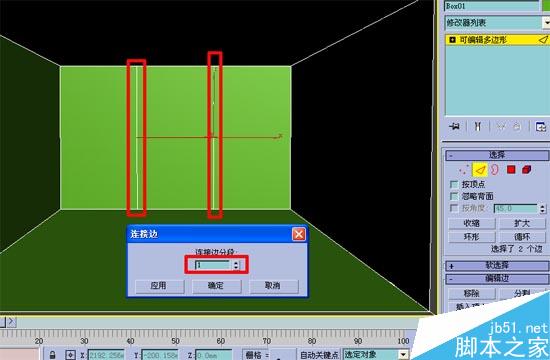Click 确定 in the 连接边 dialog

[216, 286]
